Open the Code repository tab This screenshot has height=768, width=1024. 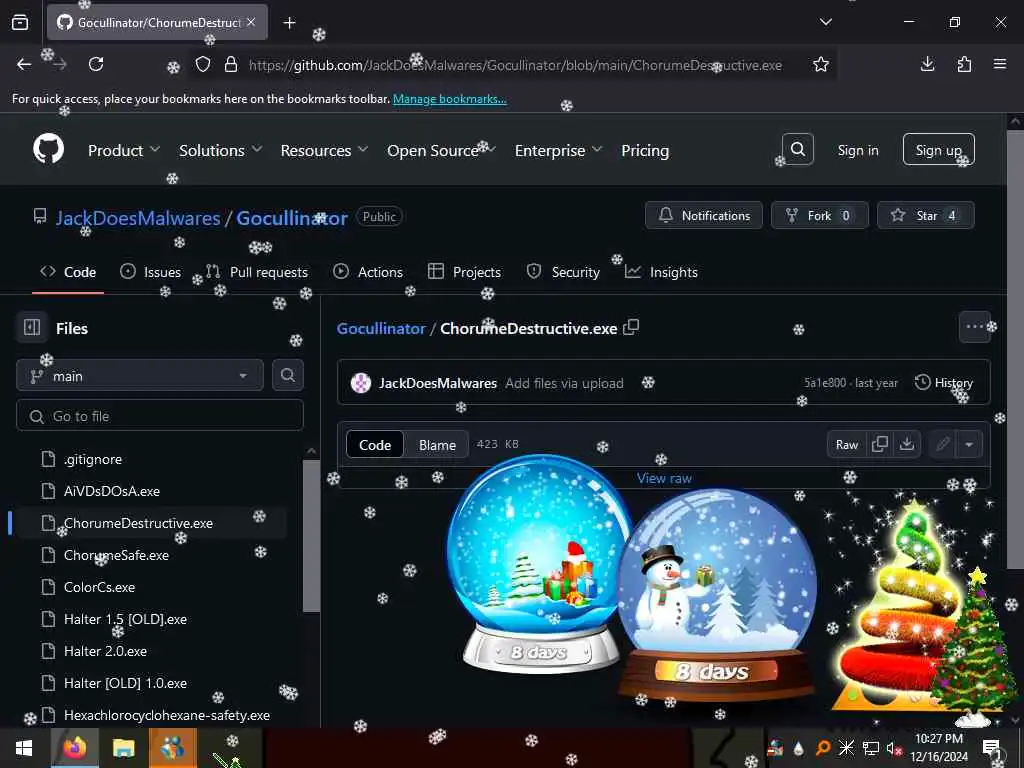click(68, 272)
